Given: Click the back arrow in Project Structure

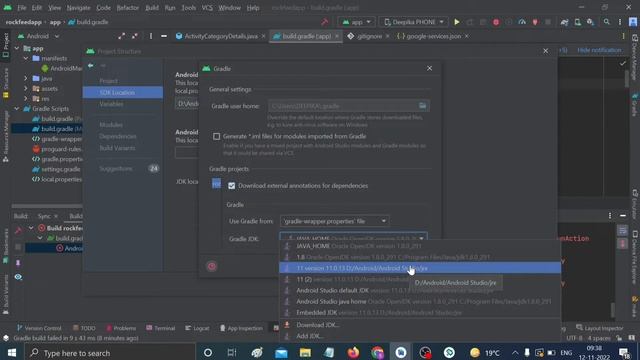Looking at the screenshot, I should [x=91, y=65].
